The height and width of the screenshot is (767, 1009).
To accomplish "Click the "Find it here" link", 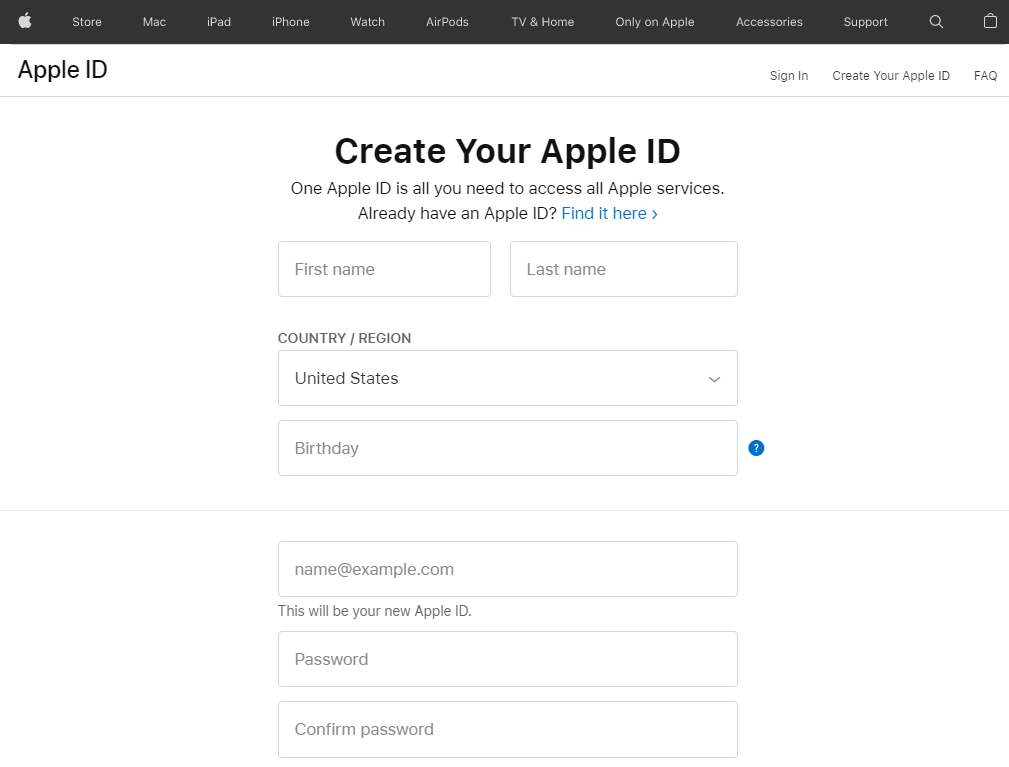I will tap(604, 213).
